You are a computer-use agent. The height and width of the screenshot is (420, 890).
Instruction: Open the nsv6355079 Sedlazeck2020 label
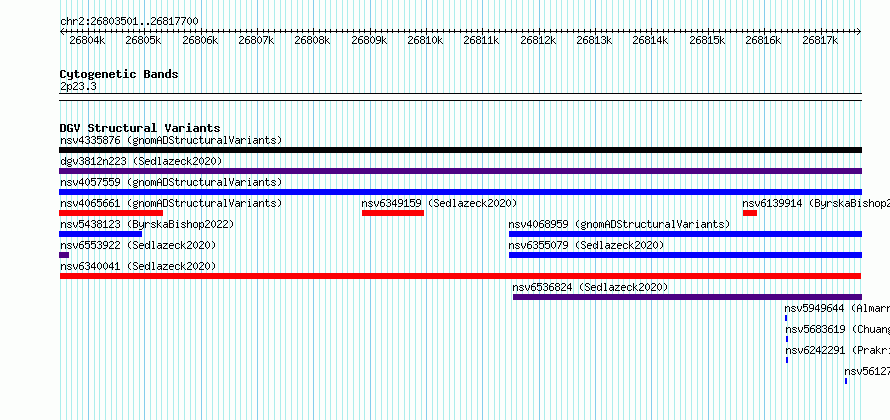[x=586, y=245]
